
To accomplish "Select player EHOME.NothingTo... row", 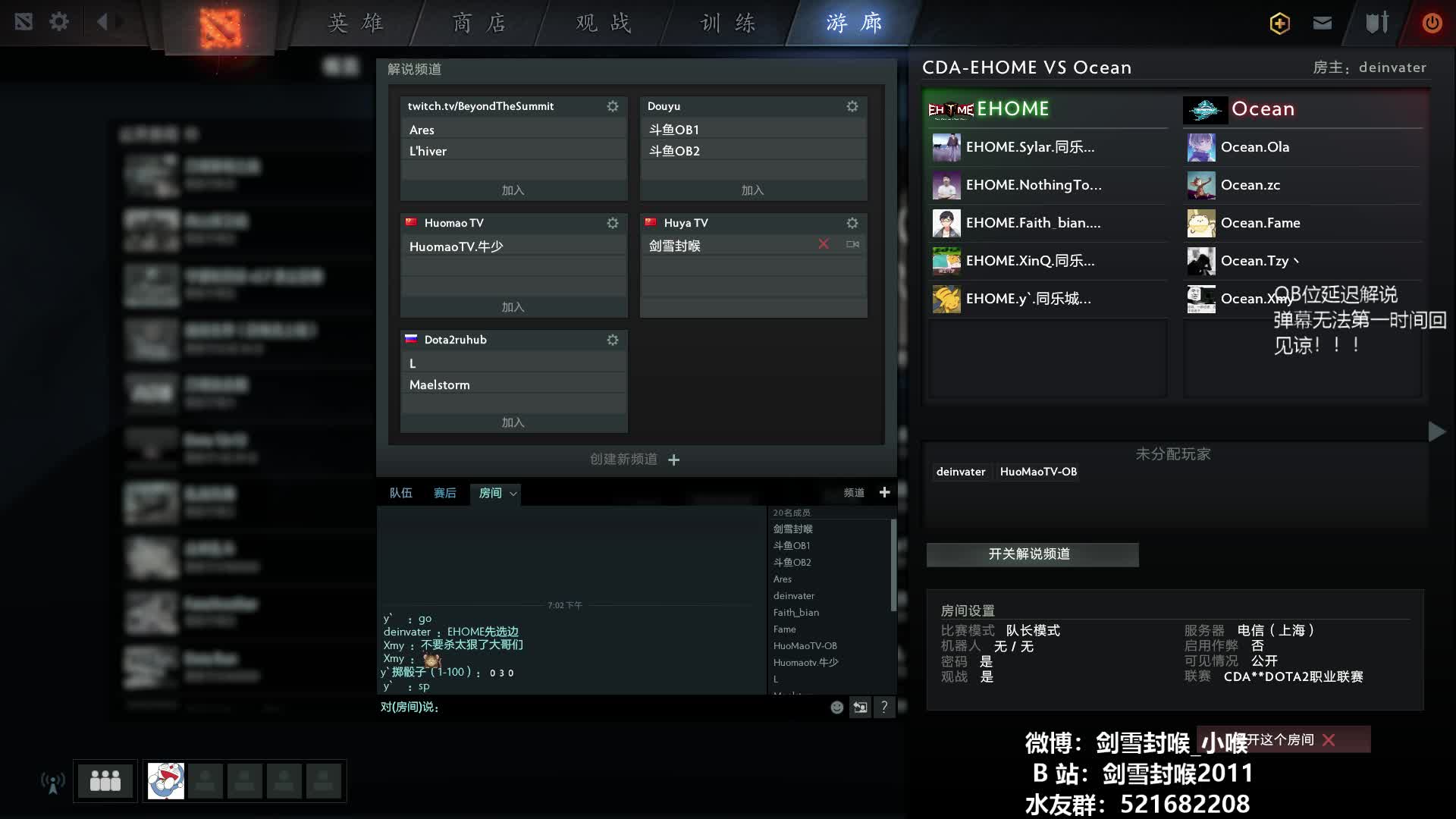I will click(1049, 185).
